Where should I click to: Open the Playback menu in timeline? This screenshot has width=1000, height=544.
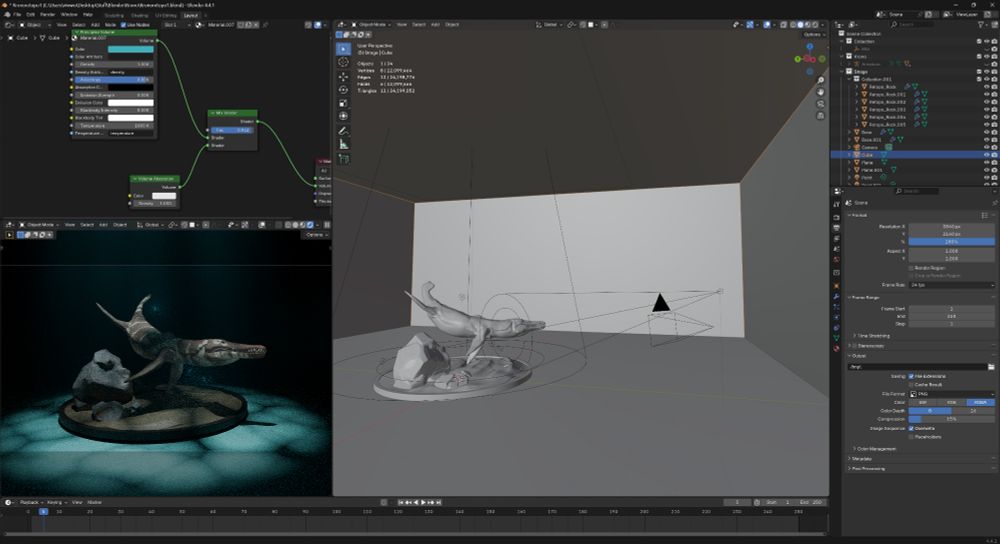[30, 503]
